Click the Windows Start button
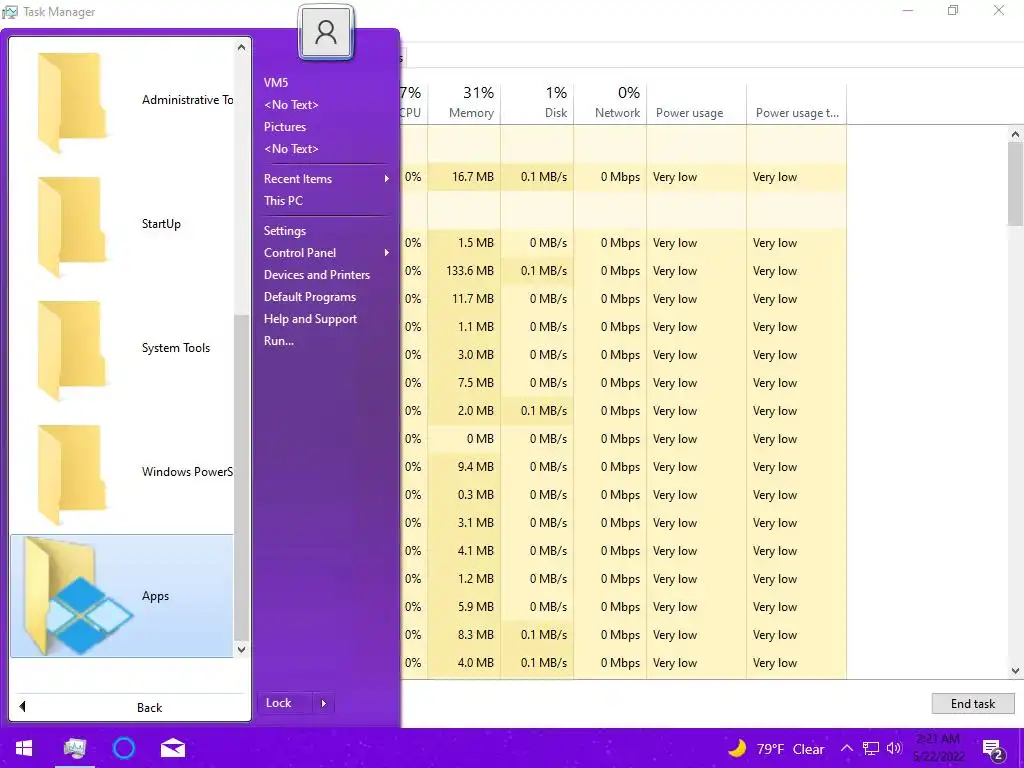Image resolution: width=1024 pixels, height=768 pixels. [x=24, y=748]
